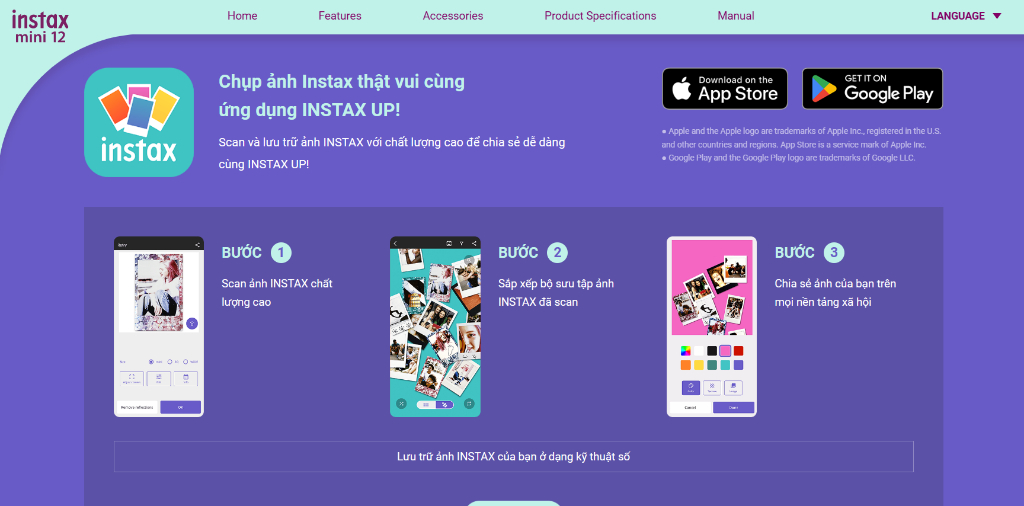Go to the Home menu item
The height and width of the screenshot is (506, 1024).
(242, 16)
